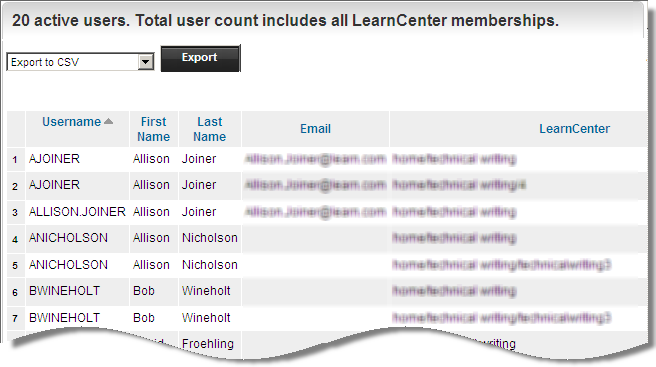
Task: Click the Froehling last name cell
Action: tap(208, 344)
